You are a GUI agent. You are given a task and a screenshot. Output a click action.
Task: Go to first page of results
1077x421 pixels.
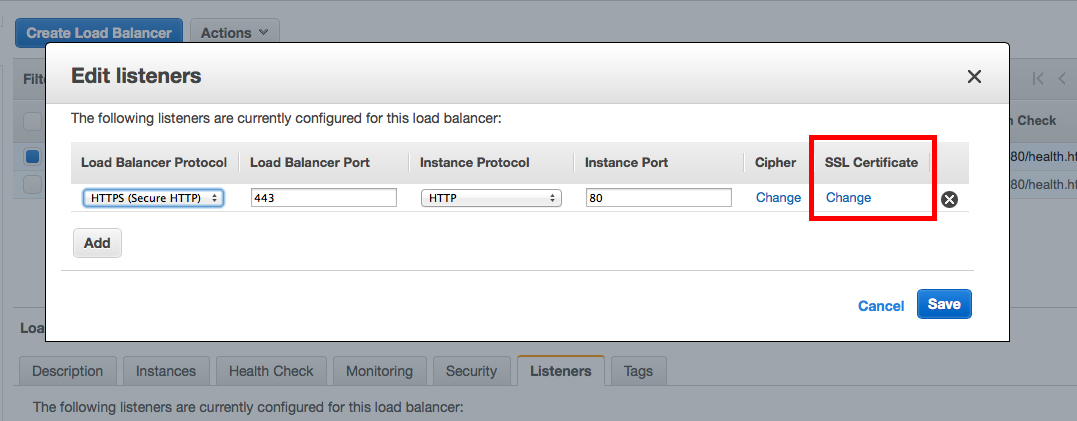tap(1039, 78)
